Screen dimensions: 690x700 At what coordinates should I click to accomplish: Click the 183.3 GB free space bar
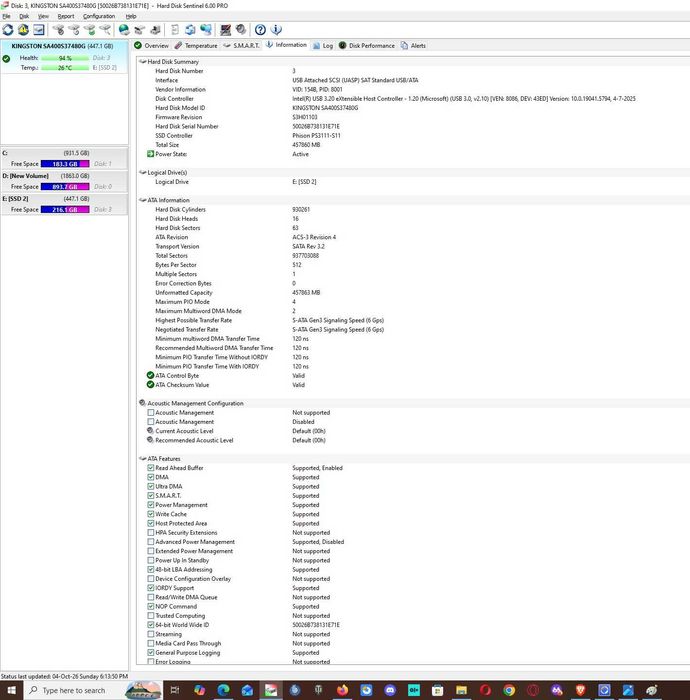tap(65, 164)
